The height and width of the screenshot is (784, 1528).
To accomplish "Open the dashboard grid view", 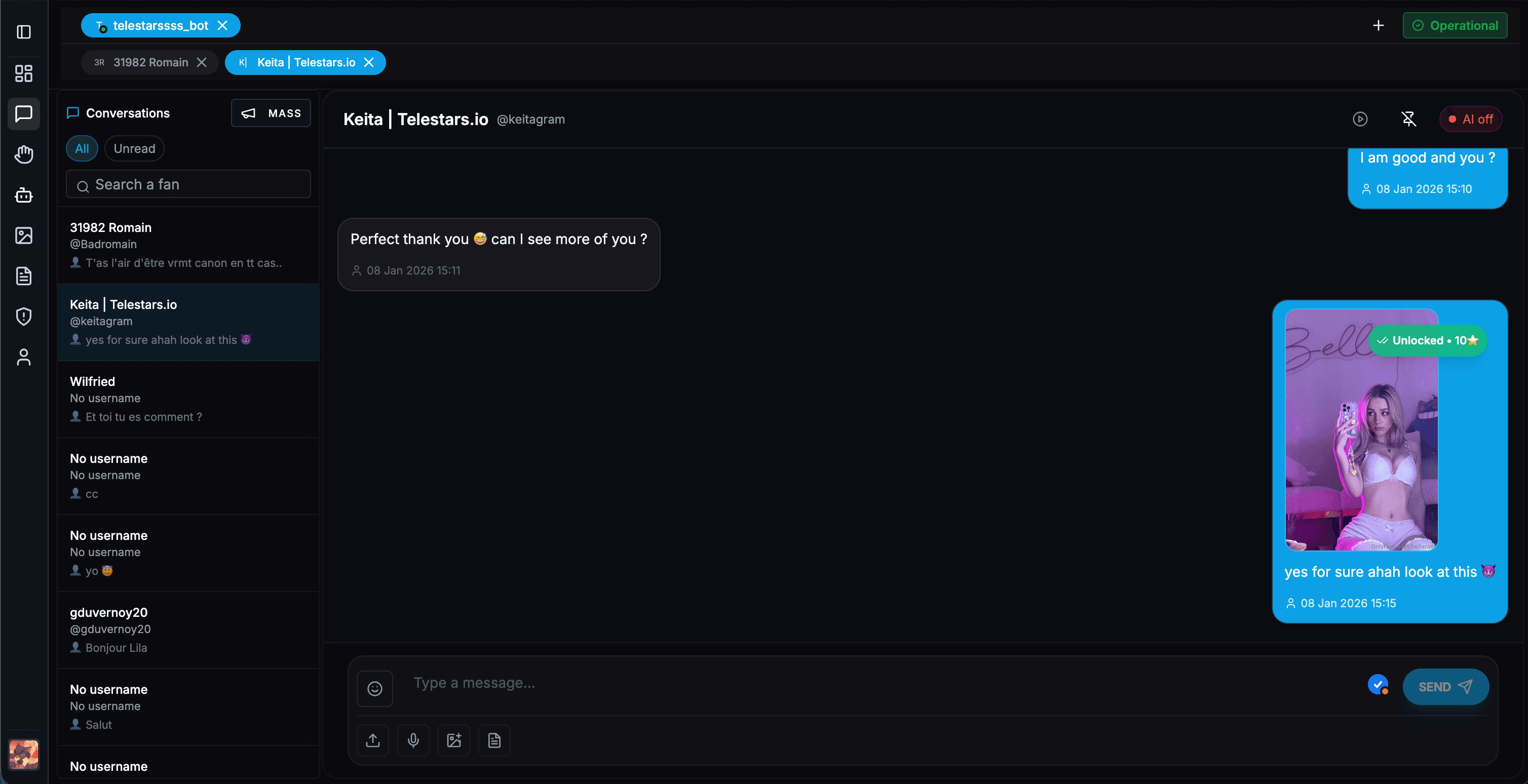I will [23, 73].
